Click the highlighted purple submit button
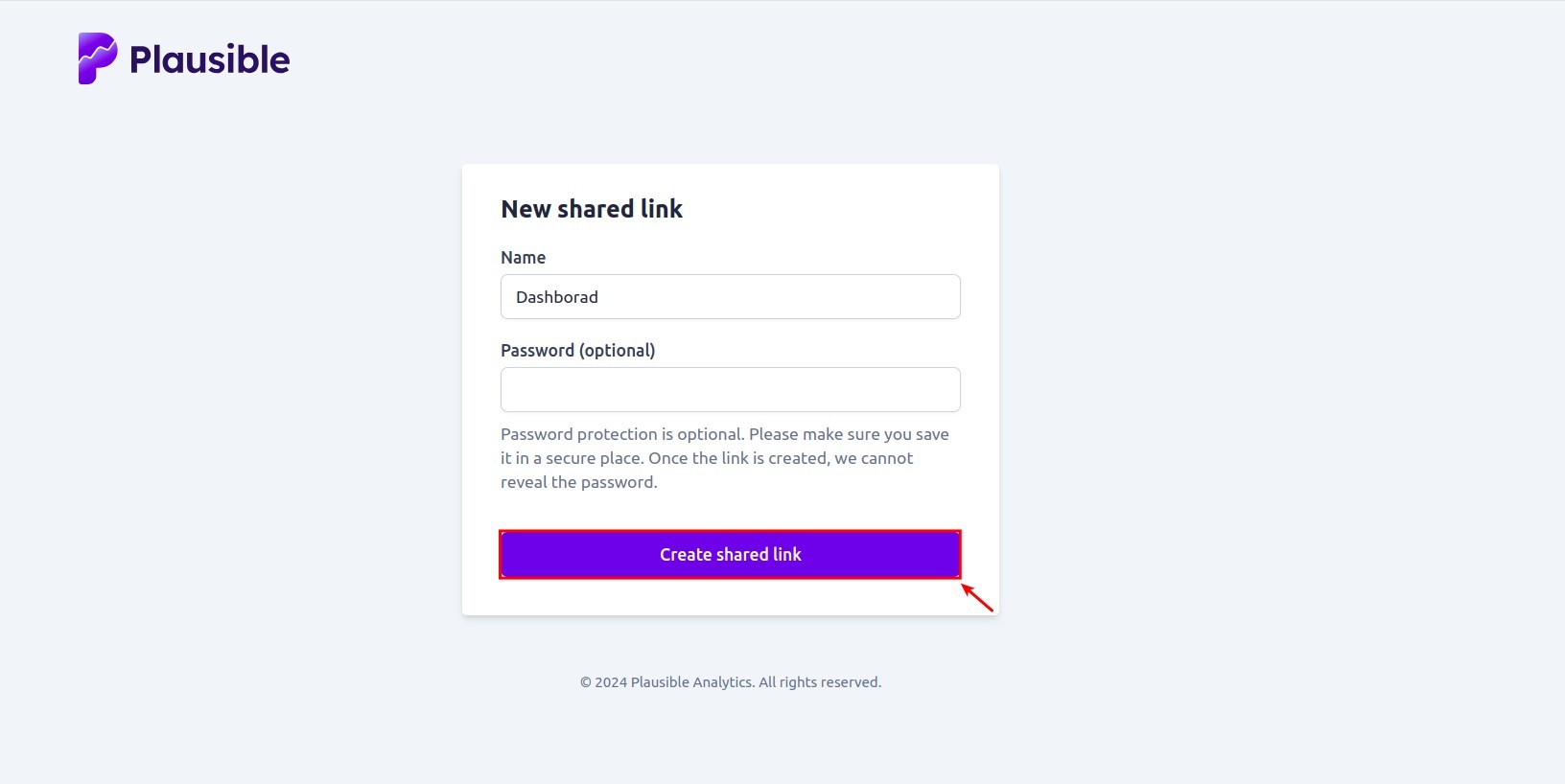The image size is (1565, 784). coord(730,554)
